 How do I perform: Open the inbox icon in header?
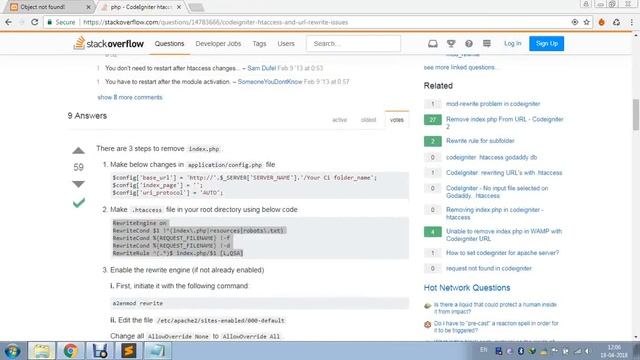coord(433,43)
